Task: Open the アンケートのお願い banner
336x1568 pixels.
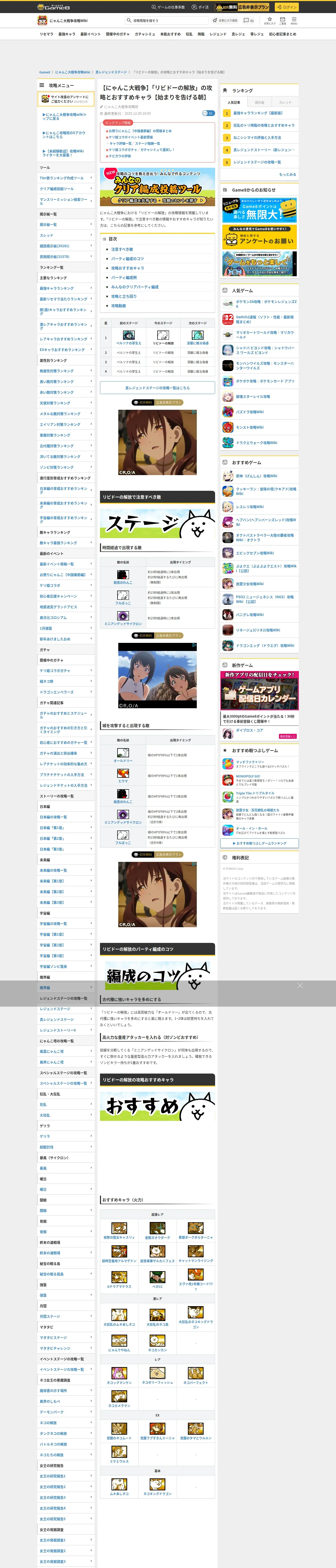Action: click(260, 237)
